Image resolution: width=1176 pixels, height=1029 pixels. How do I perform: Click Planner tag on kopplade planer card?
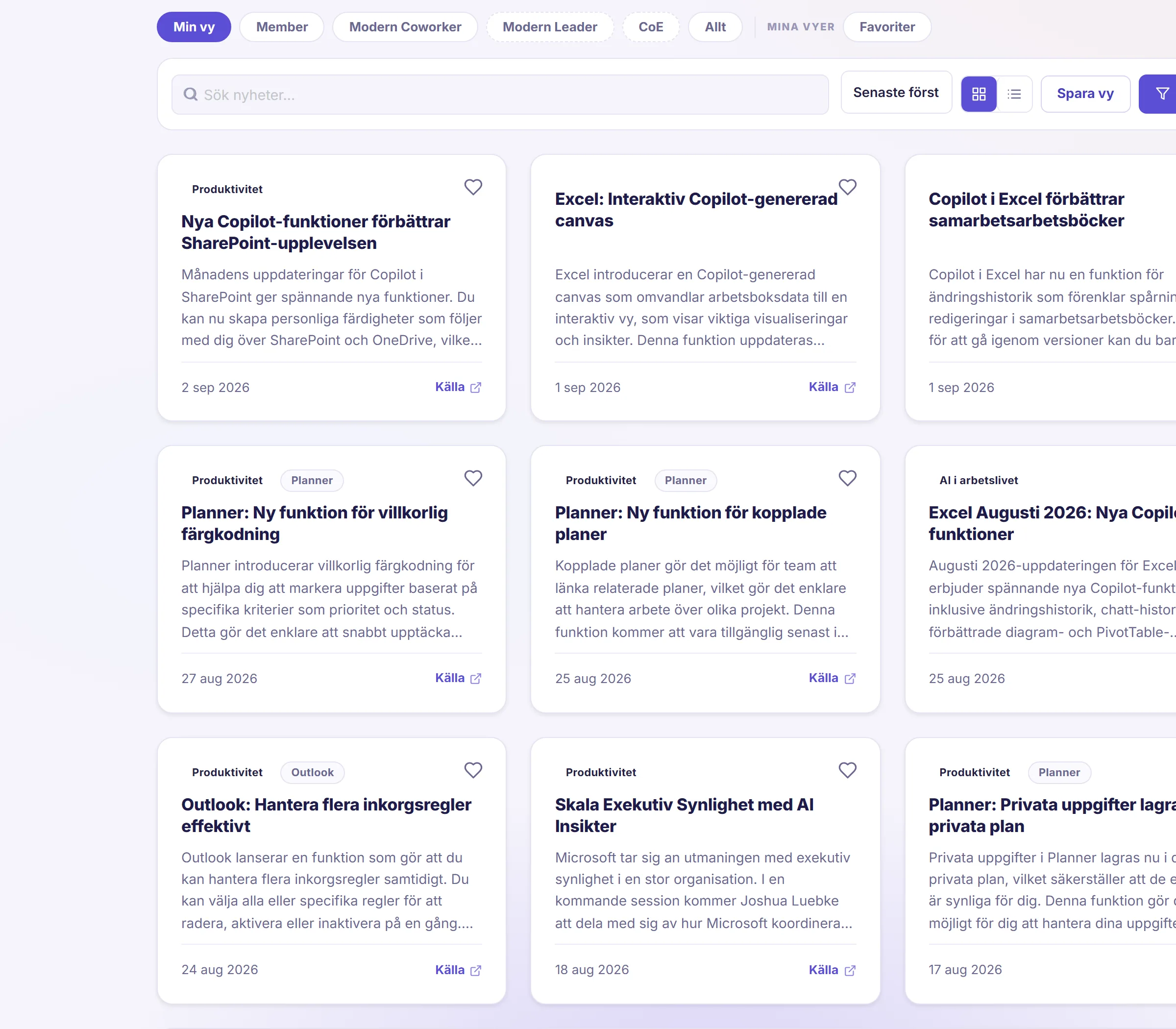[686, 481]
